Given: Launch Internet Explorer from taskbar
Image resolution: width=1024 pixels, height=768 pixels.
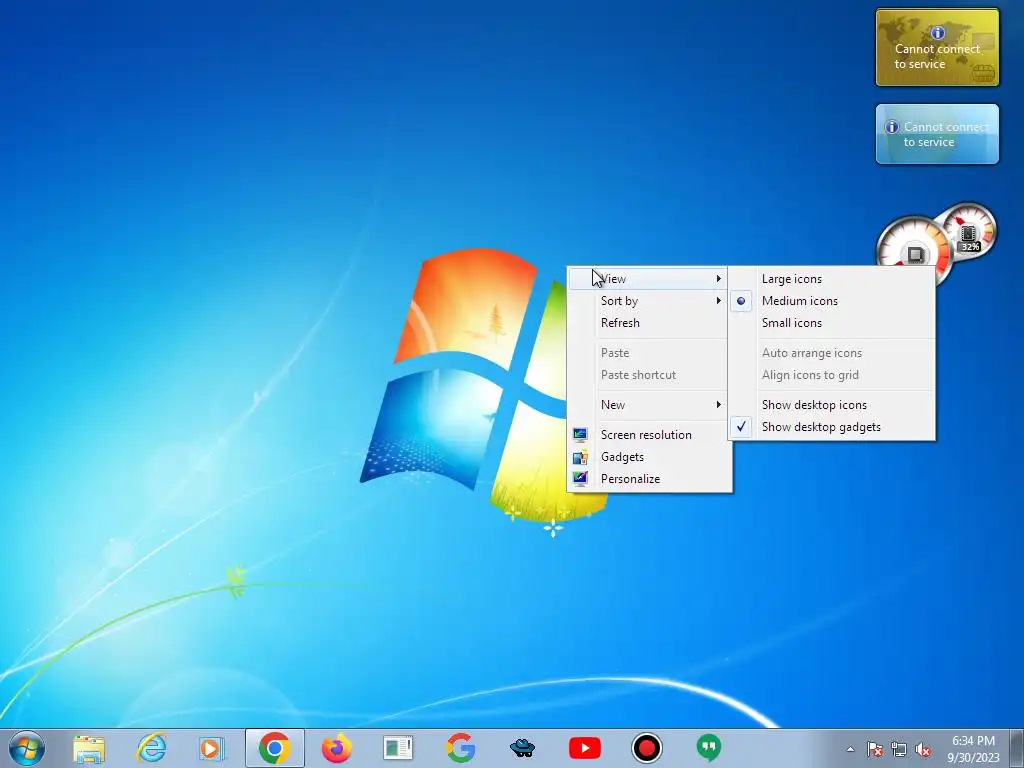Looking at the screenshot, I should coord(151,748).
